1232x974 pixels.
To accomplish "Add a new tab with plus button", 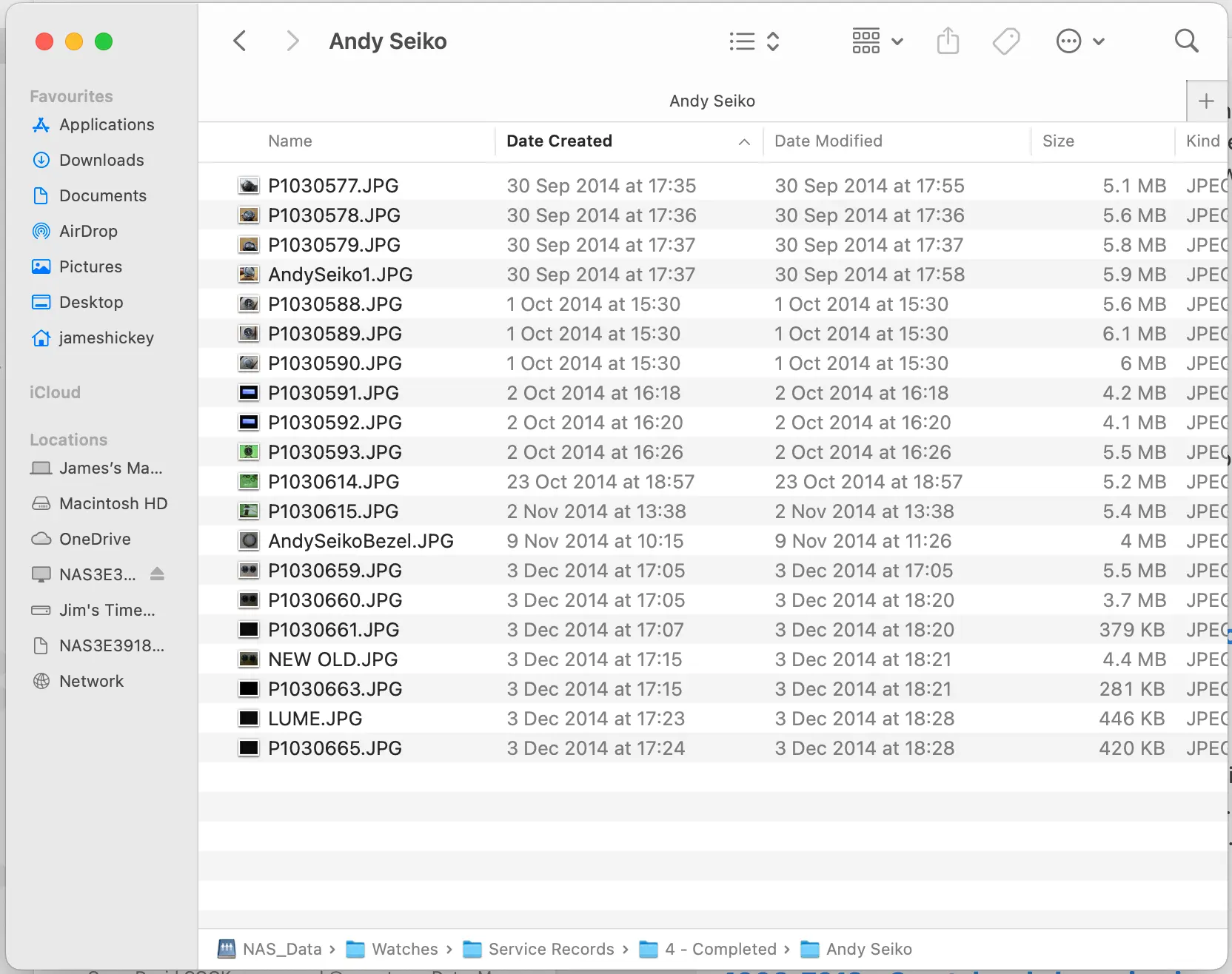I will [1206, 101].
